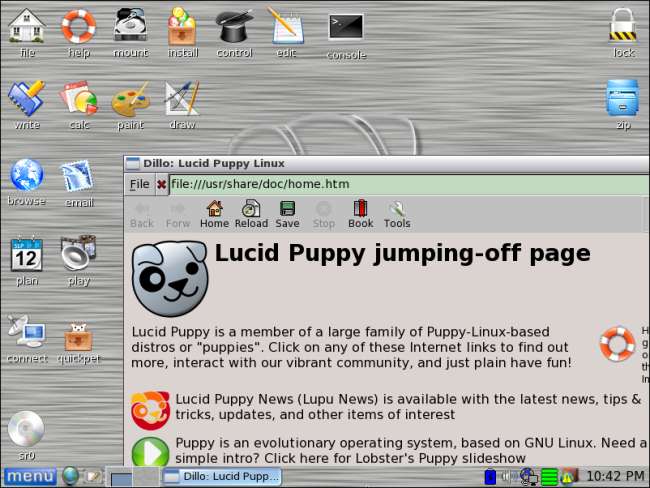This screenshot has width=650, height=488.
Task: Click the Back button in Dillo
Action: (x=142, y=214)
